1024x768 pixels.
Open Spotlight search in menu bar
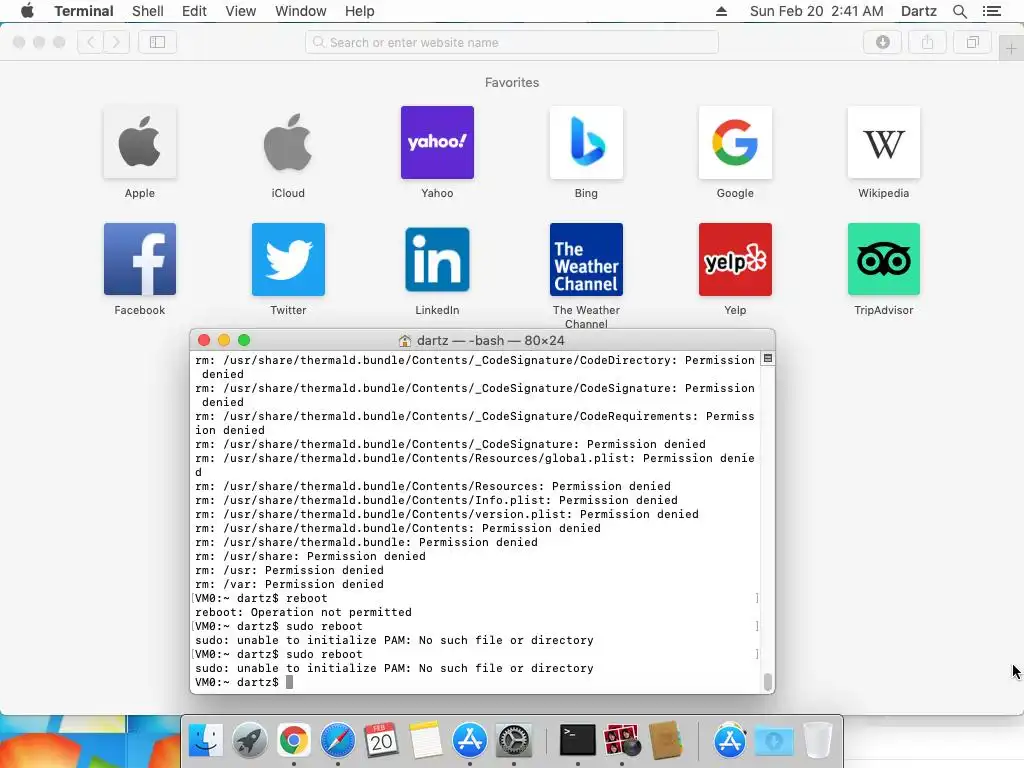[x=959, y=11]
